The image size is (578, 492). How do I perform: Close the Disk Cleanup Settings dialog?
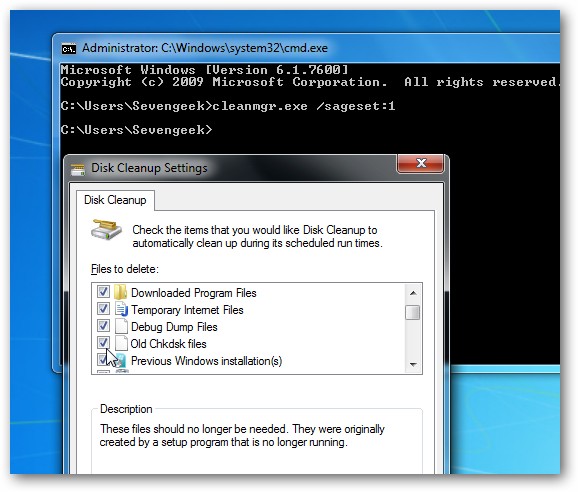pos(421,163)
